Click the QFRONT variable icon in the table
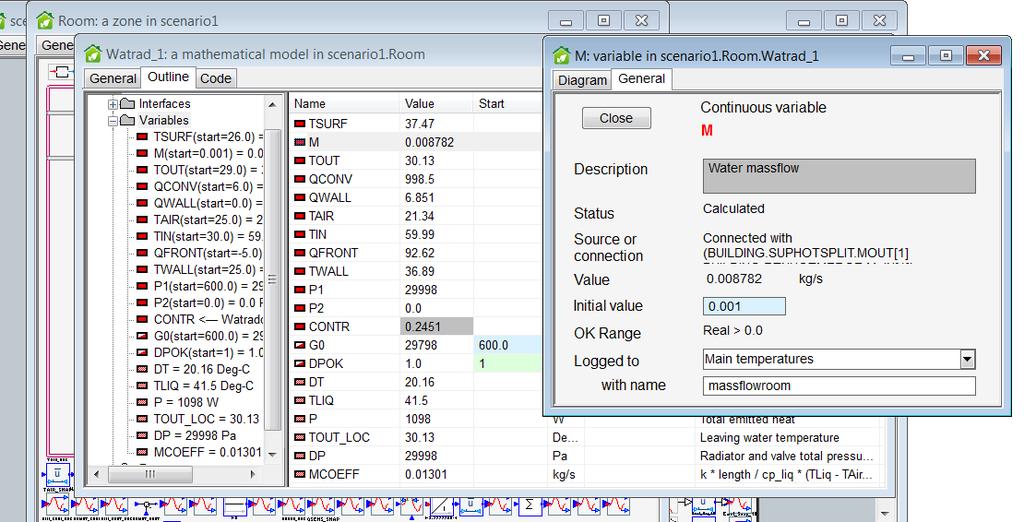The height and width of the screenshot is (522, 1024). (300, 253)
